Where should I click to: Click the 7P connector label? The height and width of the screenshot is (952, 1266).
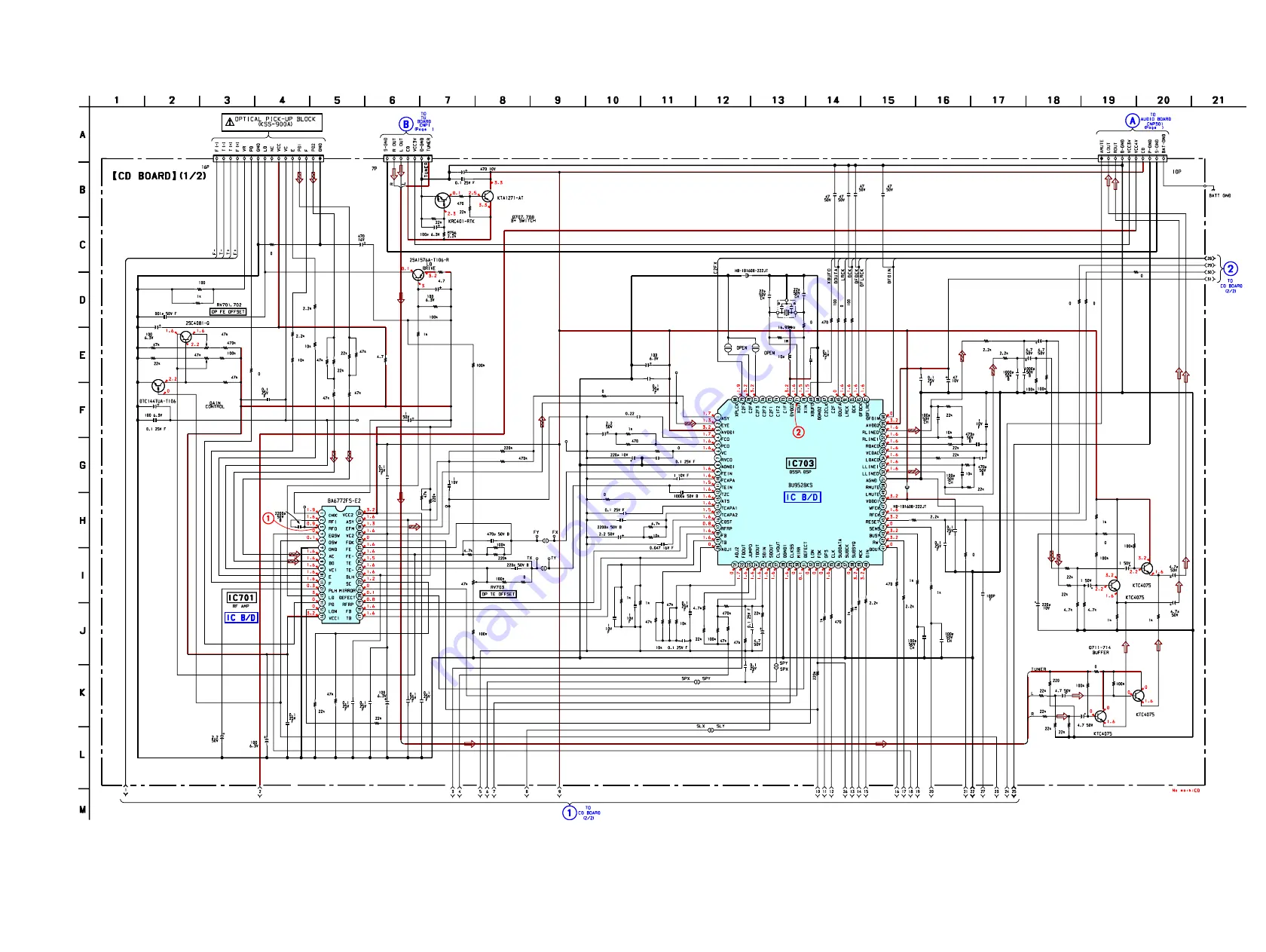coord(374,169)
